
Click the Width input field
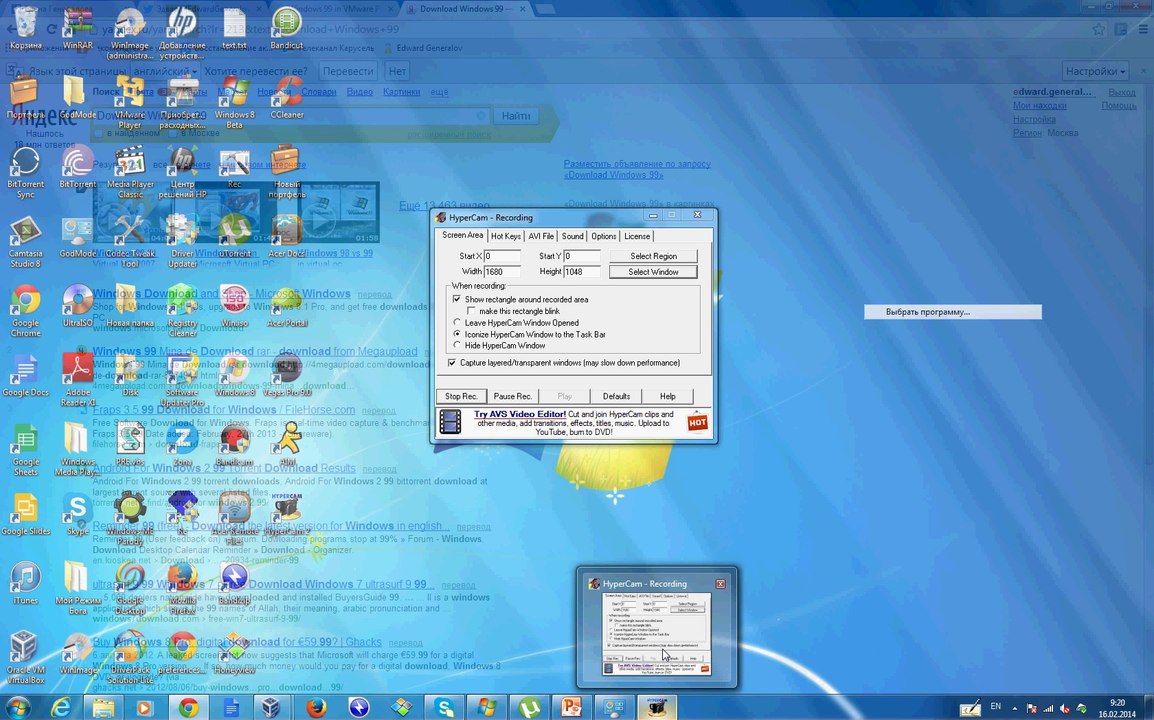pyautogui.click(x=502, y=272)
